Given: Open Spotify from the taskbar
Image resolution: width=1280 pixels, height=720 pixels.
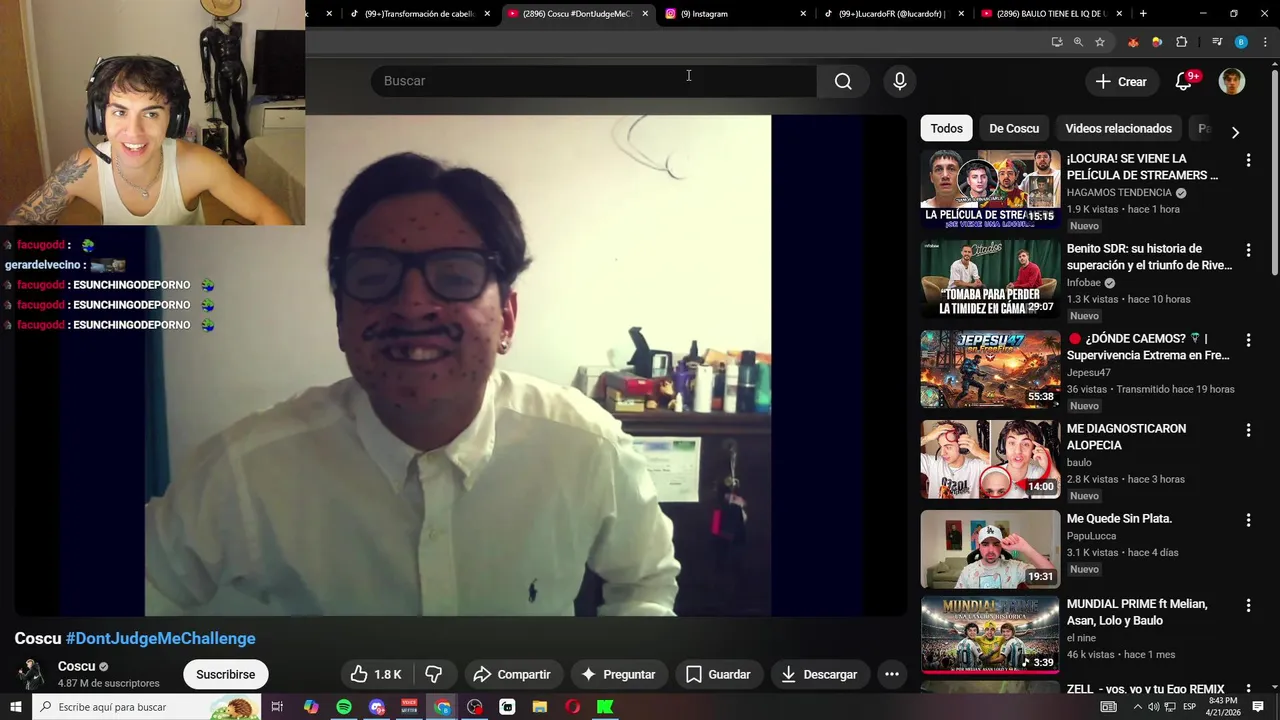Looking at the screenshot, I should [344, 707].
